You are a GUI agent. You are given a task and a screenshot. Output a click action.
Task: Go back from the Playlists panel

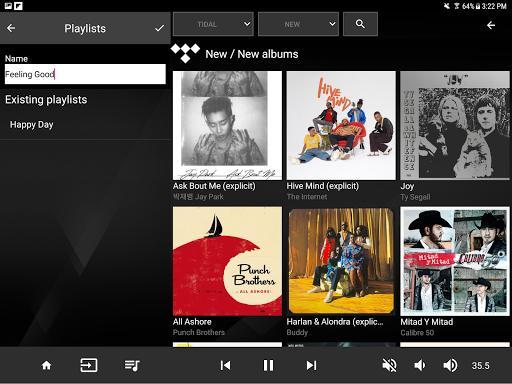[11, 28]
